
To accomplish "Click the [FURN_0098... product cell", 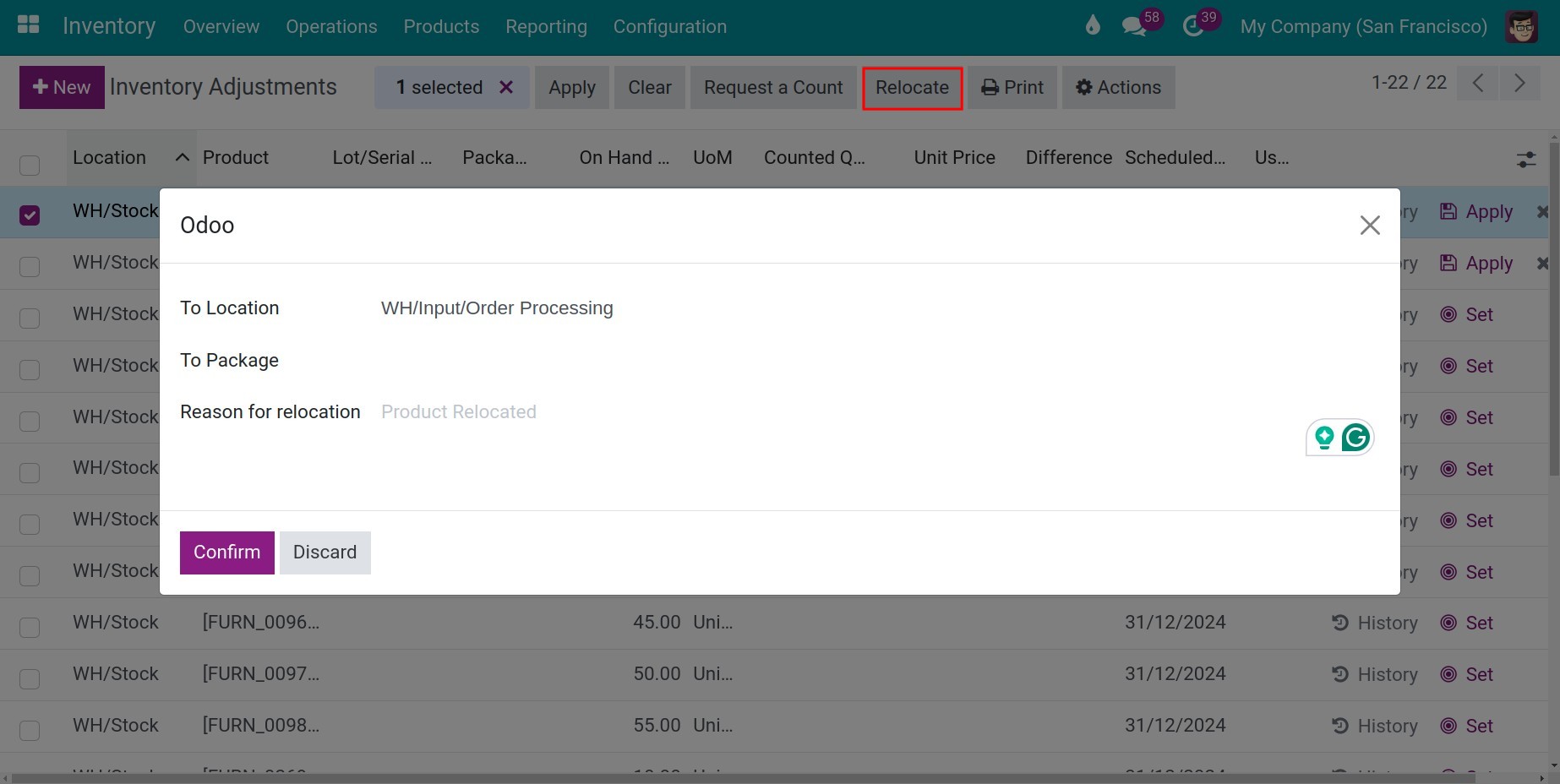I will click(261, 726).
